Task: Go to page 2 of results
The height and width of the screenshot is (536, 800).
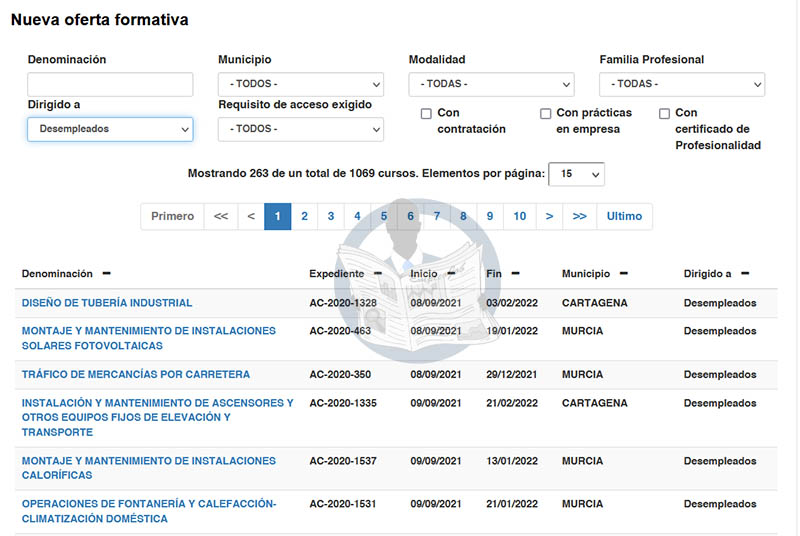Action: point(304,216)
